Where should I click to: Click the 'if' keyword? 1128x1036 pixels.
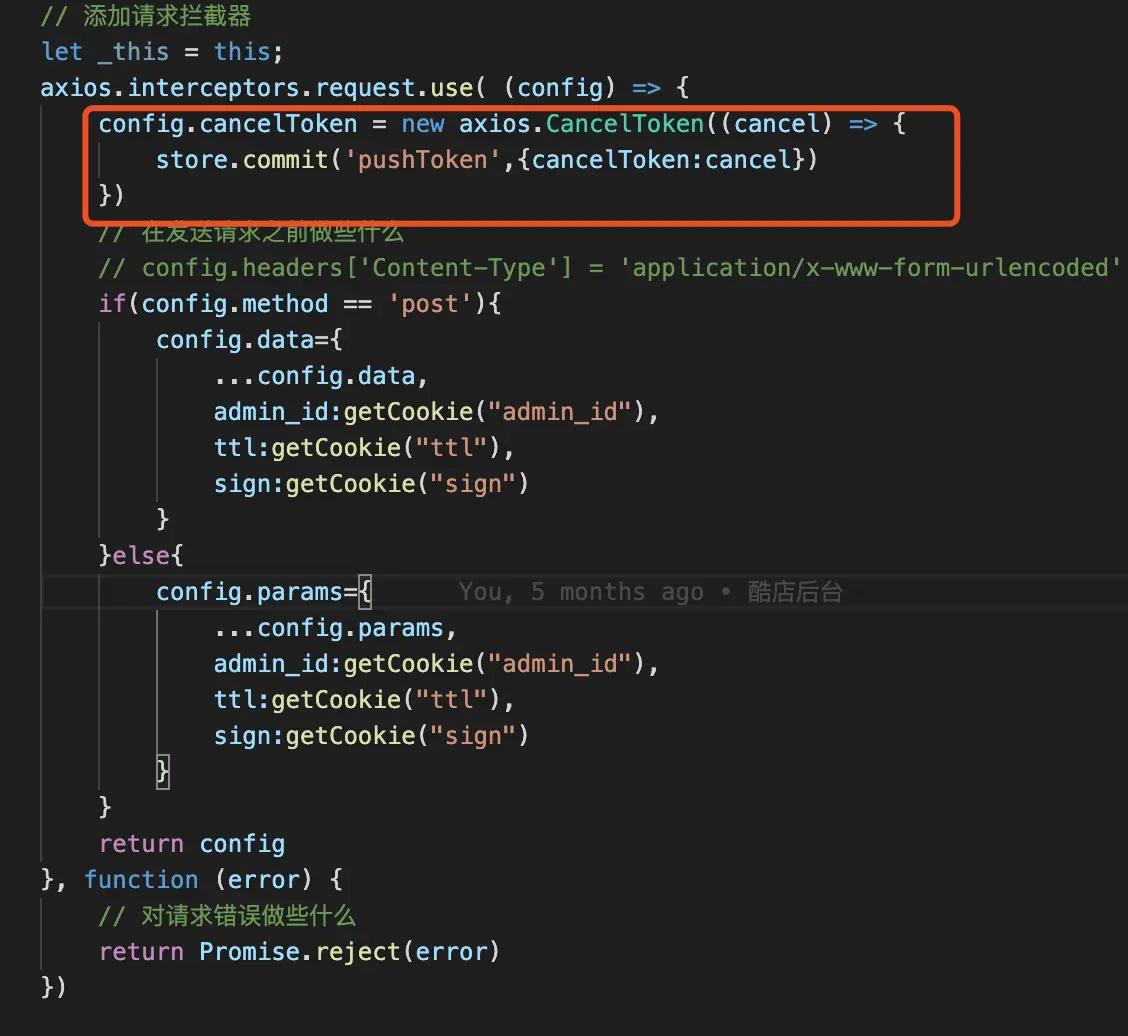[112, 304]
